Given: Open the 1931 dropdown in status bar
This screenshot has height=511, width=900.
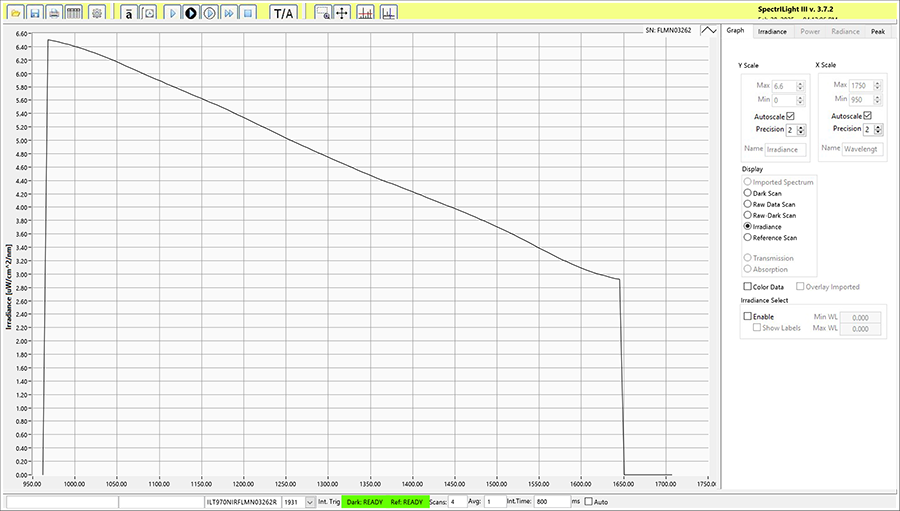Looking at the screenshot, I should (309, 501).
